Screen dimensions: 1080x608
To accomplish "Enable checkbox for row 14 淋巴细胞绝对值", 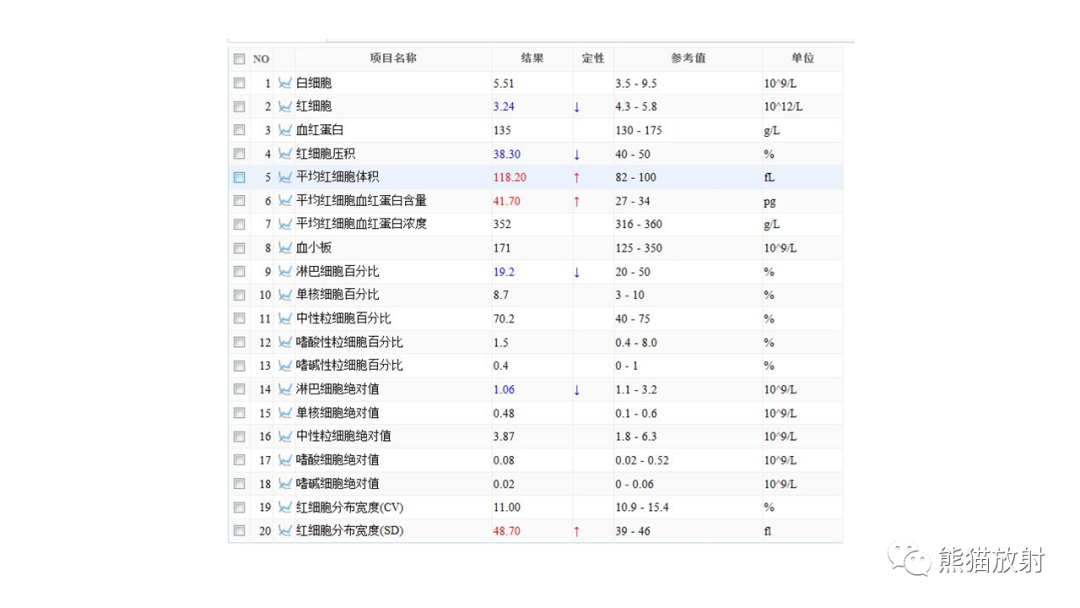I will point(239,389).
